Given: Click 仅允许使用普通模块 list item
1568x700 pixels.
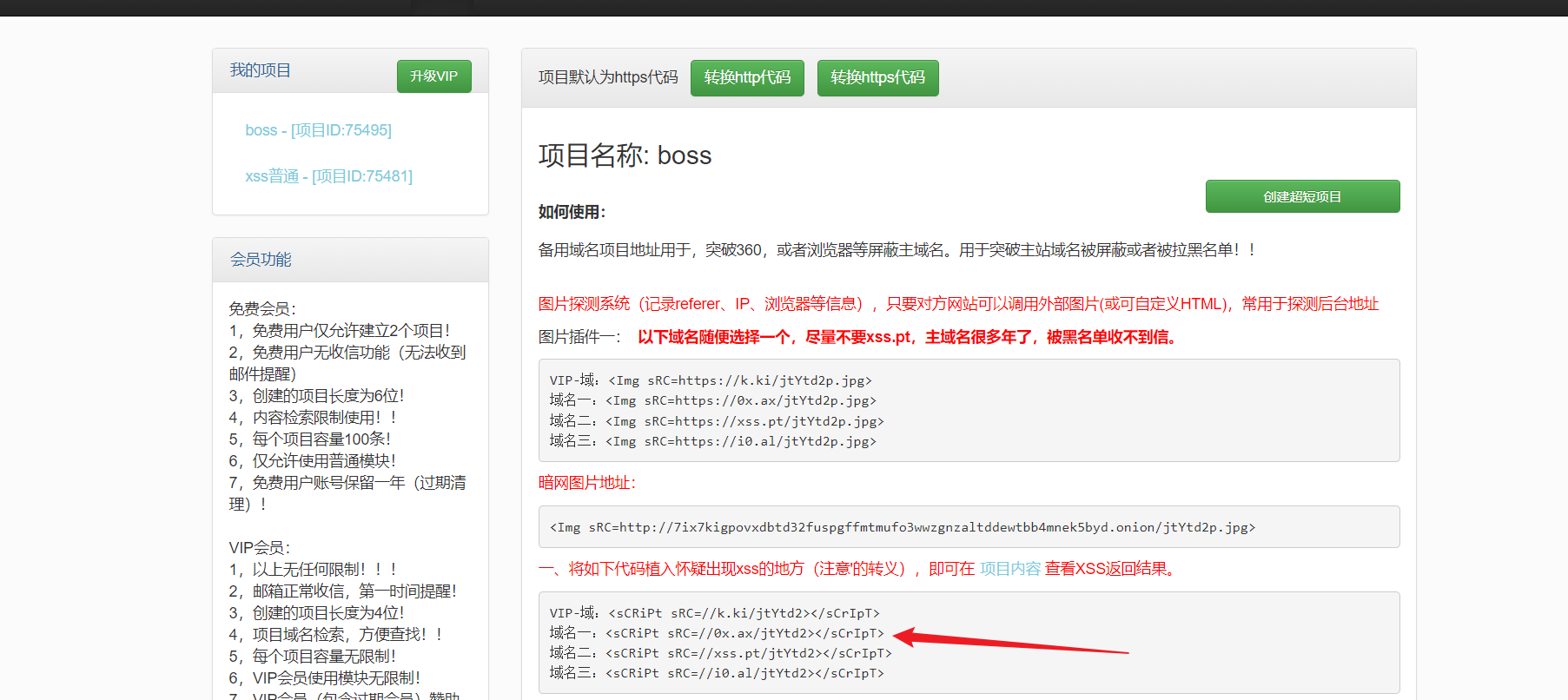Looking at the screenshot, I should pyautogui.click(x=313, y=461).
